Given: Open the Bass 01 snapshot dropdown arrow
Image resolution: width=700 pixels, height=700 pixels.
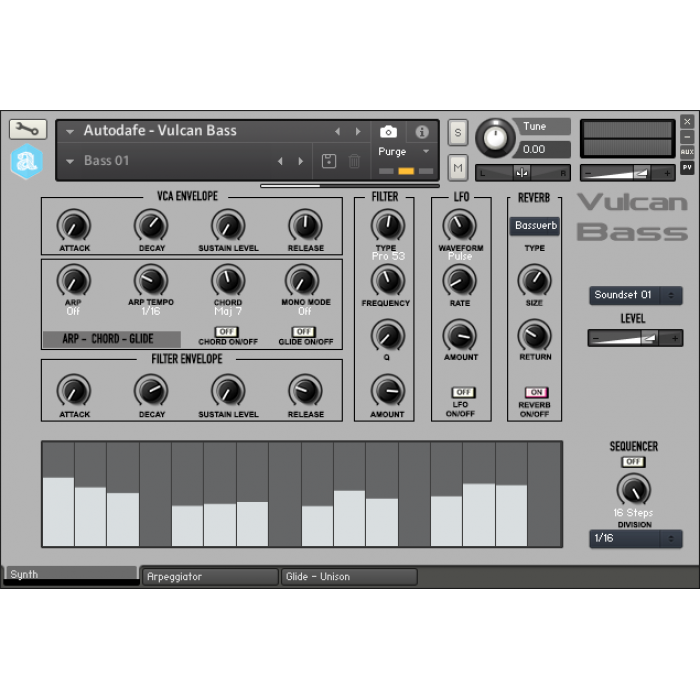Looking at the screenshot, I should 70,162.
